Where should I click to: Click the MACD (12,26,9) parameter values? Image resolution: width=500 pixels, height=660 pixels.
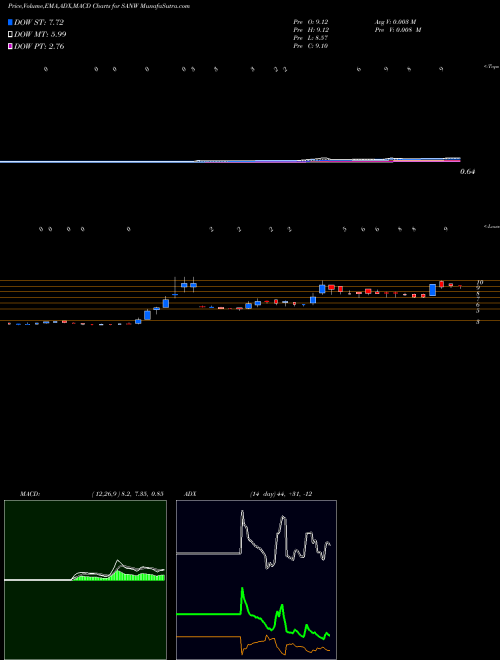[127, 494]
